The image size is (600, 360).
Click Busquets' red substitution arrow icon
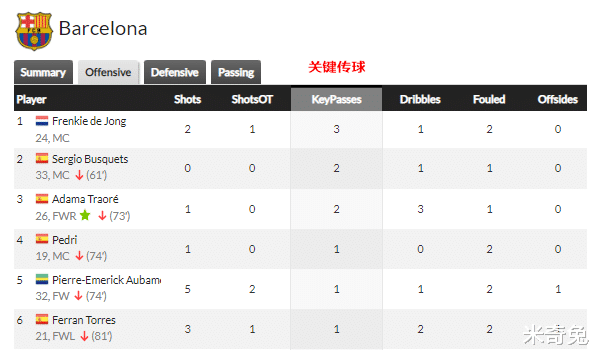(x=79, y=175)
